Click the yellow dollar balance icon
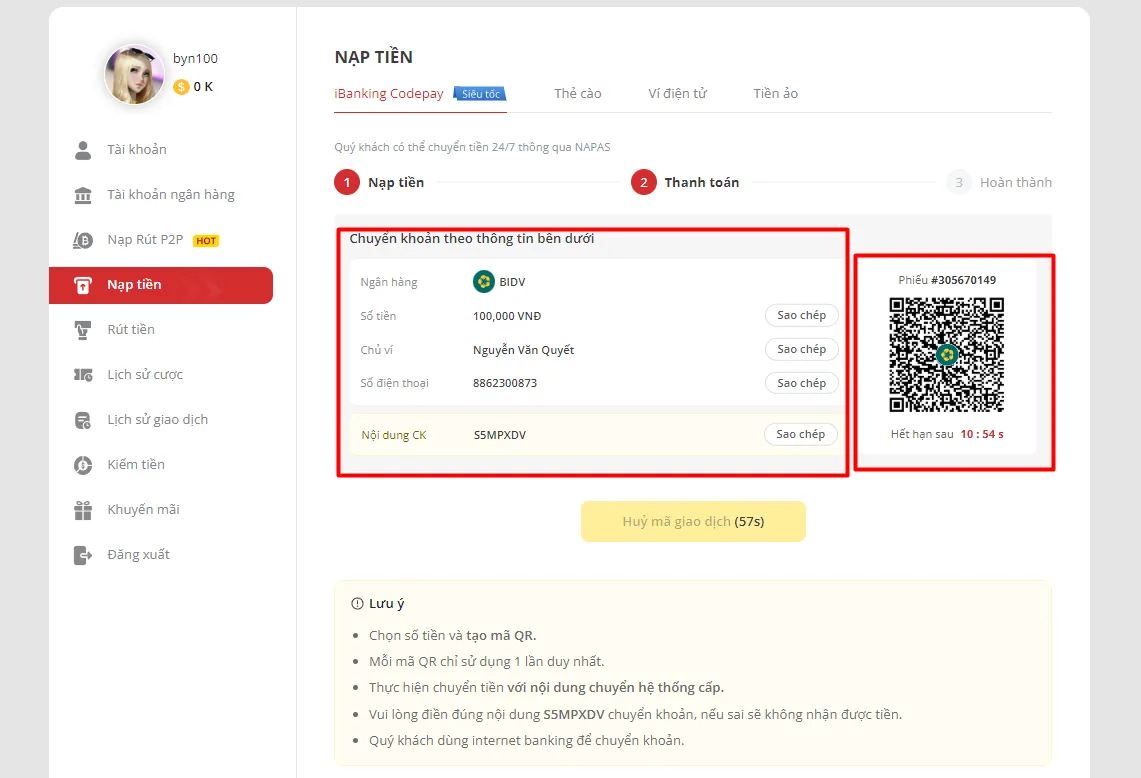The height and width of the screenshot is (778, 1141). coord(180,87)
